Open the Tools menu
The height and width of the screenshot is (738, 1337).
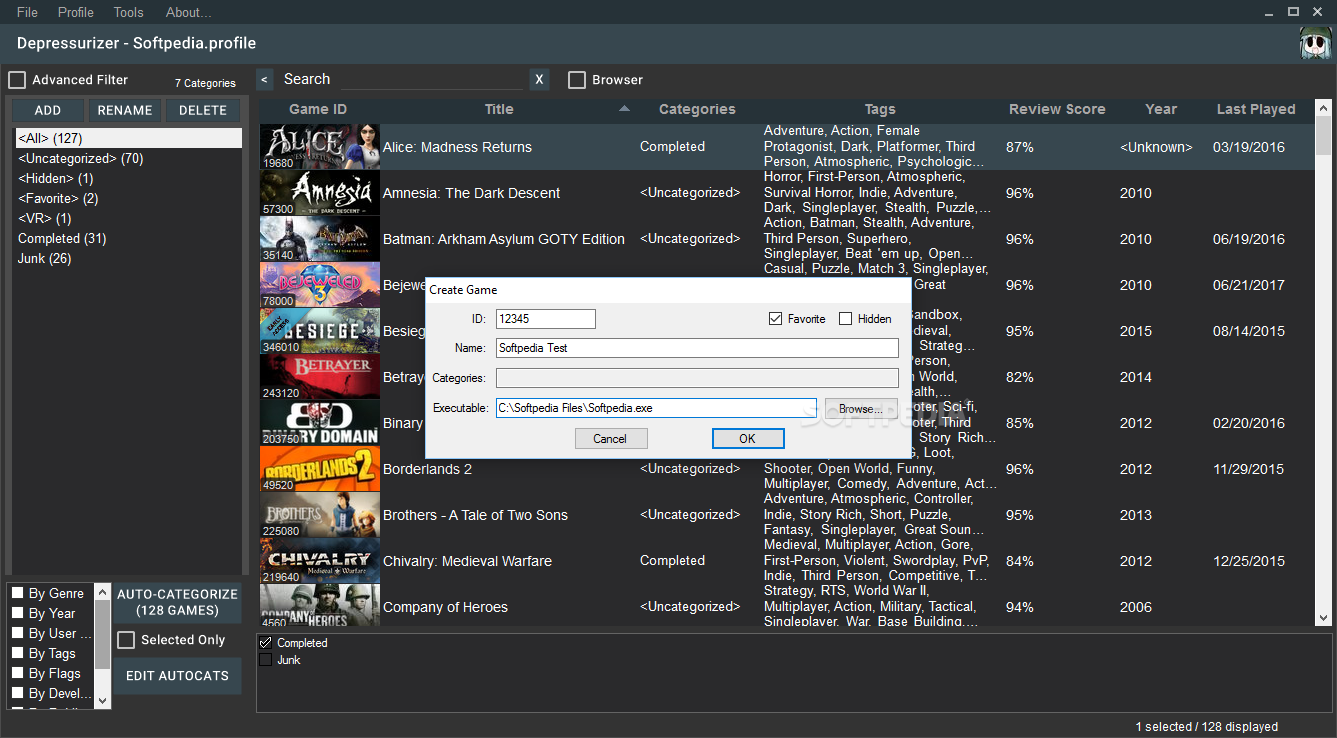pyautogui.click(x=128, y=12)
